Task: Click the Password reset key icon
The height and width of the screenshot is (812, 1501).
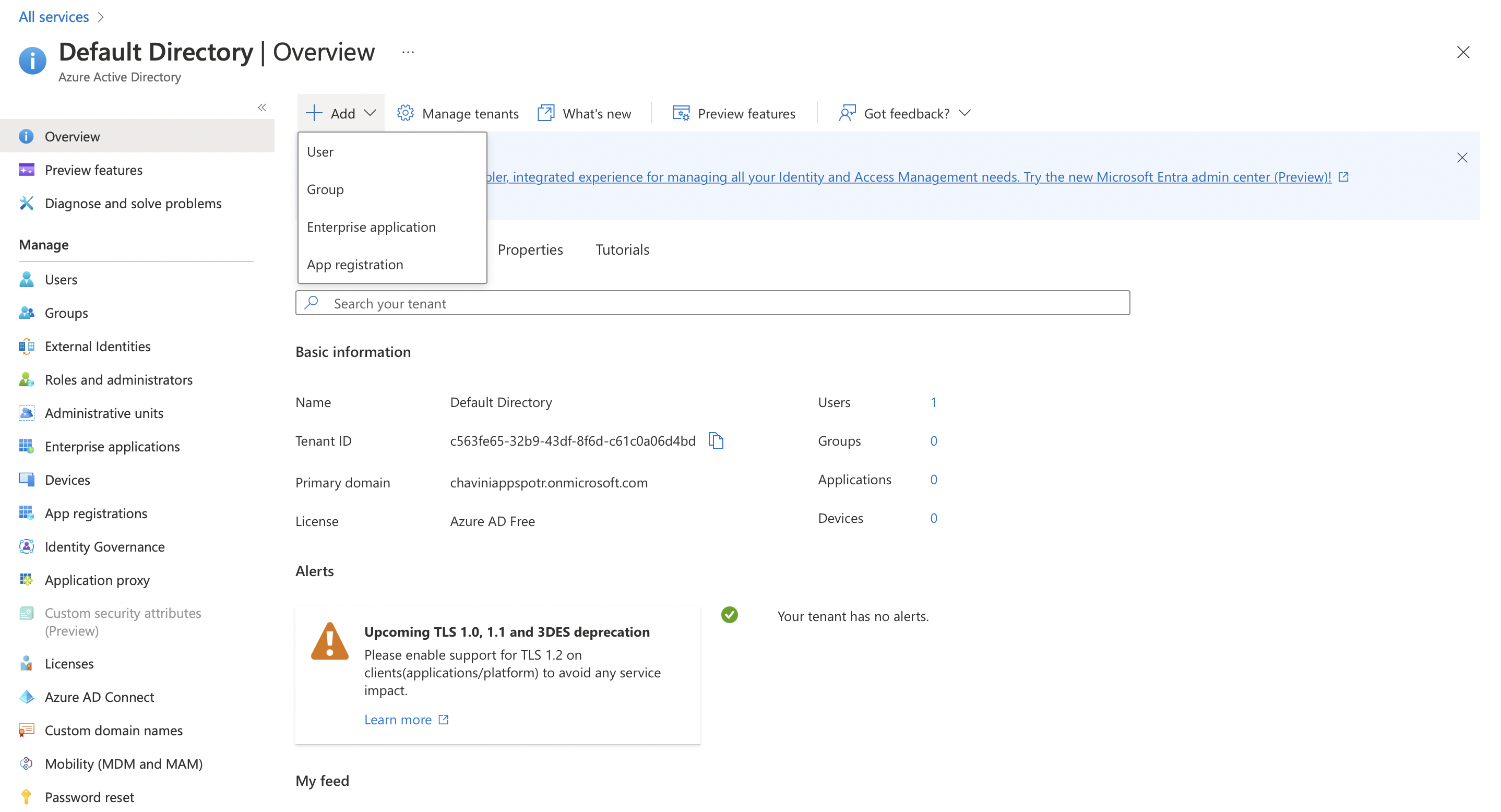Action: click(x=26, y=797)
